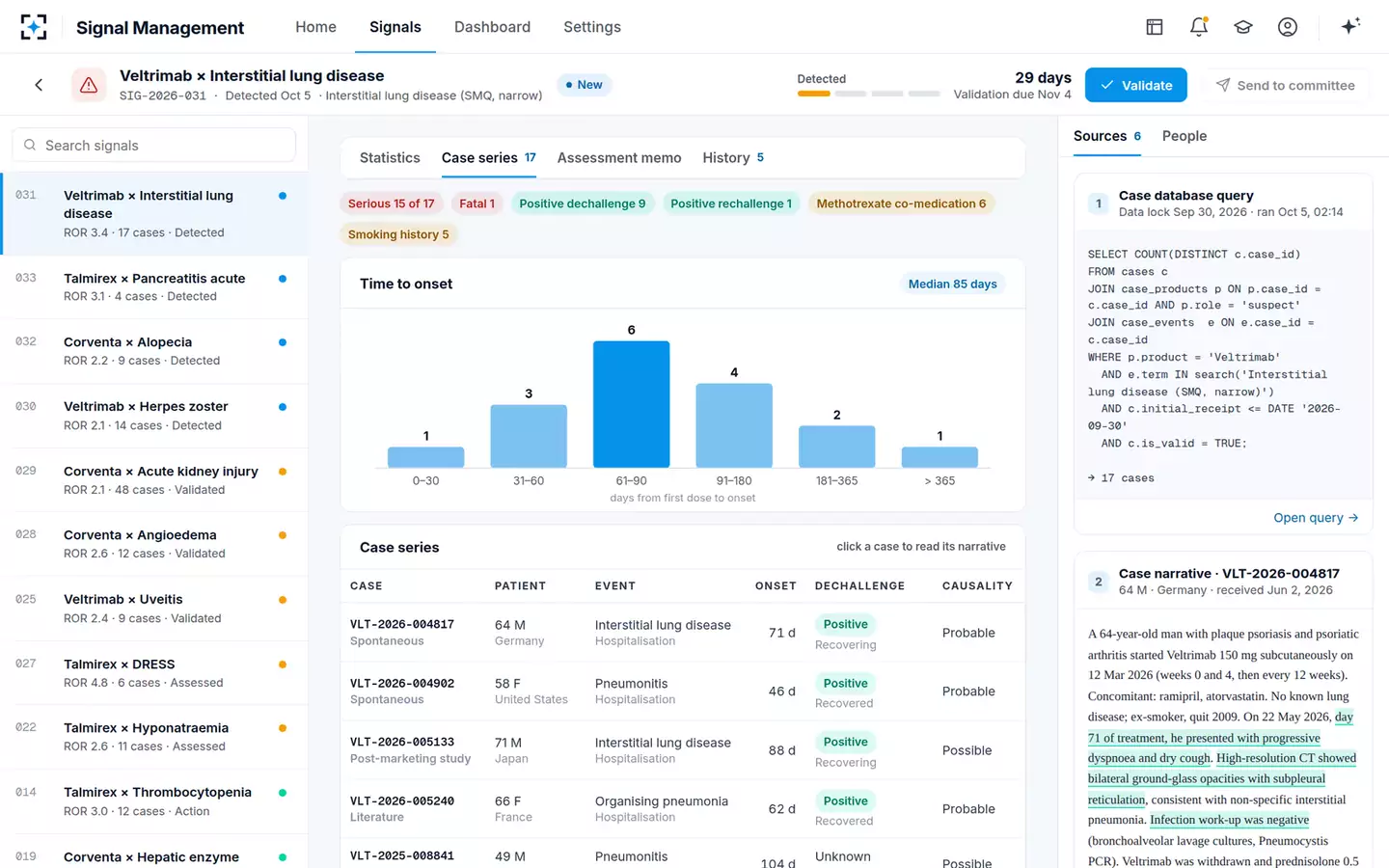
Task: Click the Validate button
Action: pos(1136,85)
